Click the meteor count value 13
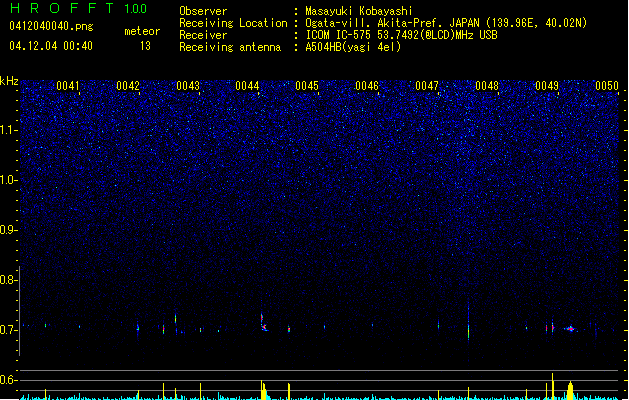 [x=145, y=46]
